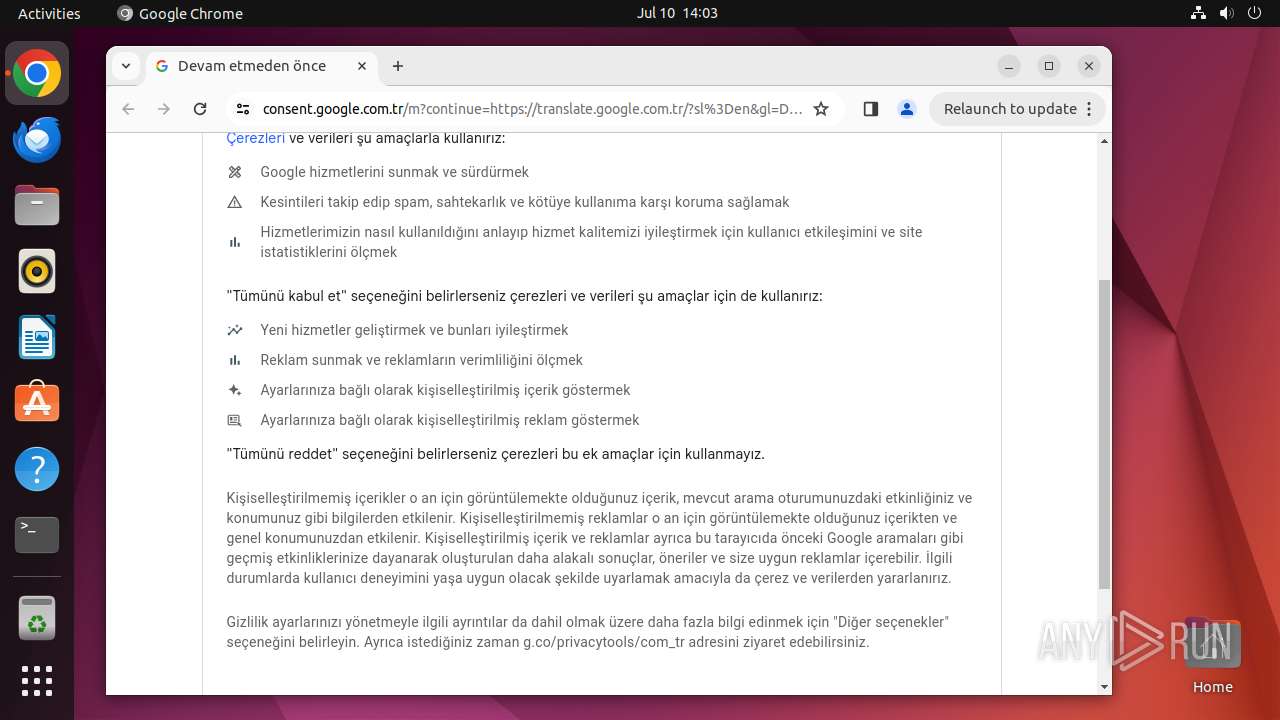Click scrollbar down arrow
This screenshot has height=720, width=1280.
pos(1104,687)
